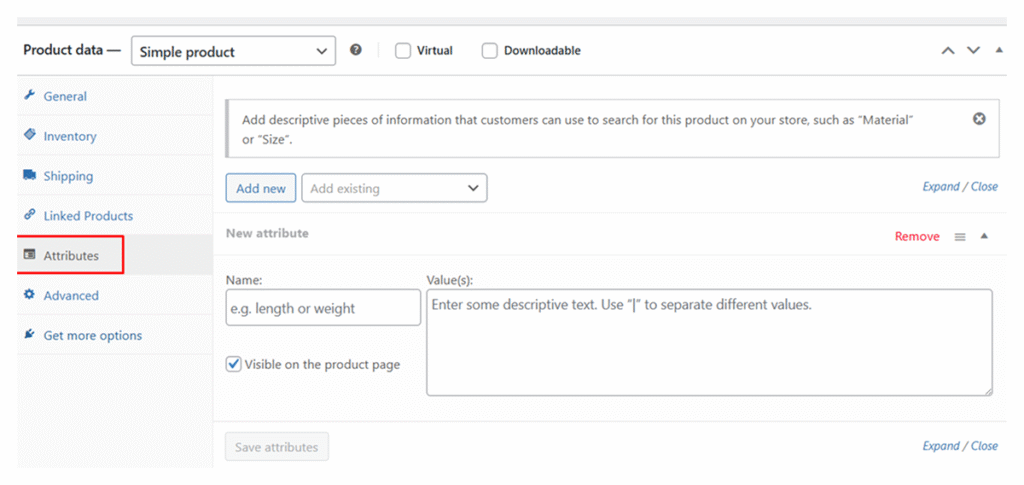Go to the Shipping tab

68,176
